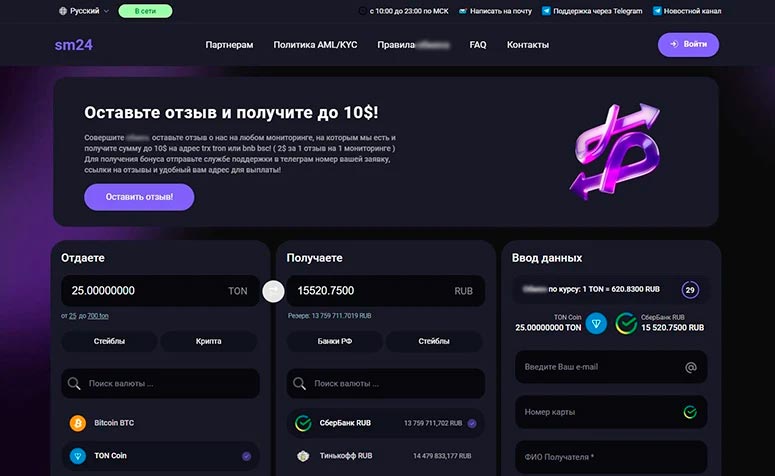Click the TON Coin diamond icon in list
Image resolution: width=775 pixels, height=476 pixels.
[x=78, y=456]
